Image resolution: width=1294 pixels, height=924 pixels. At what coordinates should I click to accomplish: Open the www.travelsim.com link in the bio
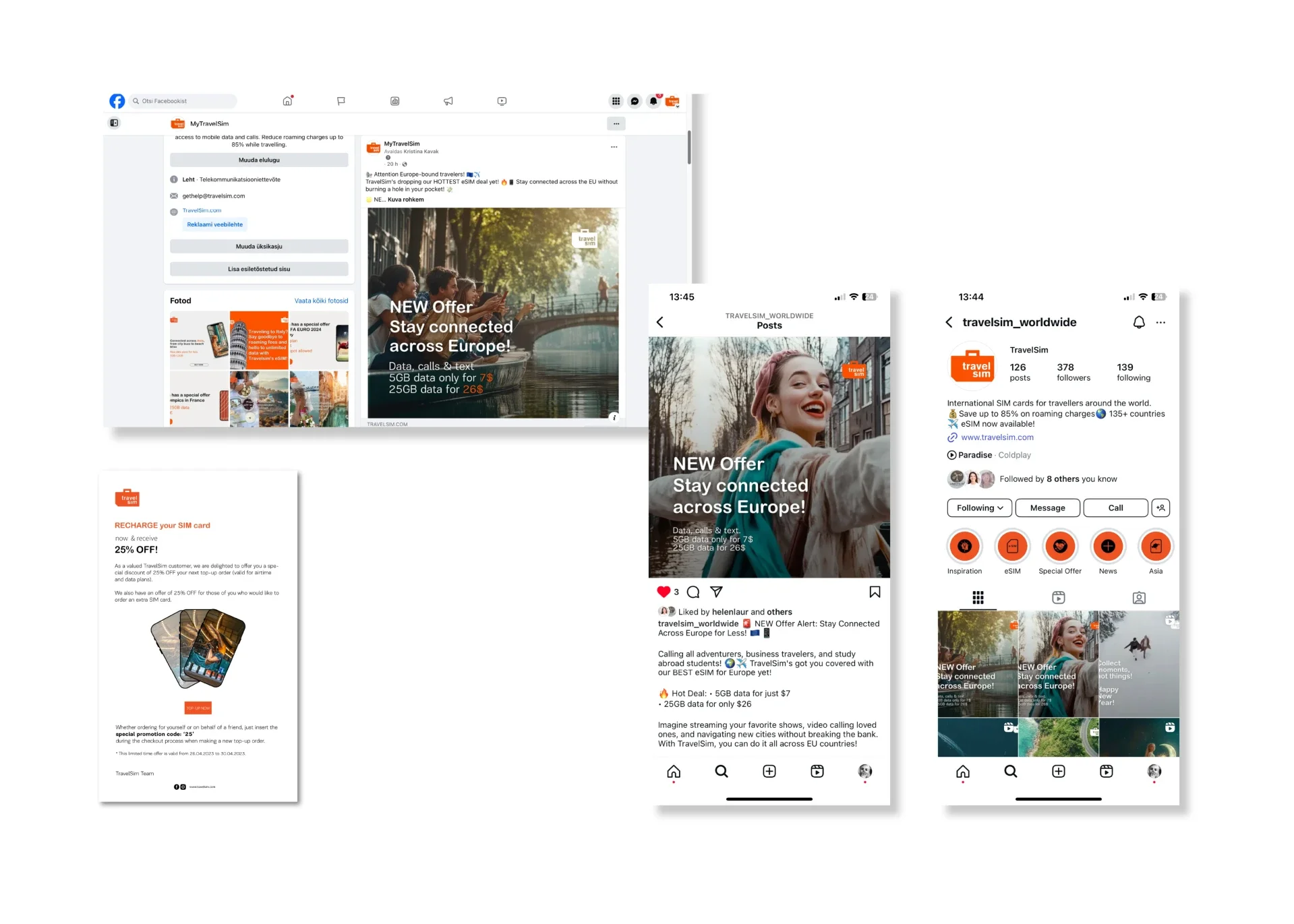[x=997, y=437]
